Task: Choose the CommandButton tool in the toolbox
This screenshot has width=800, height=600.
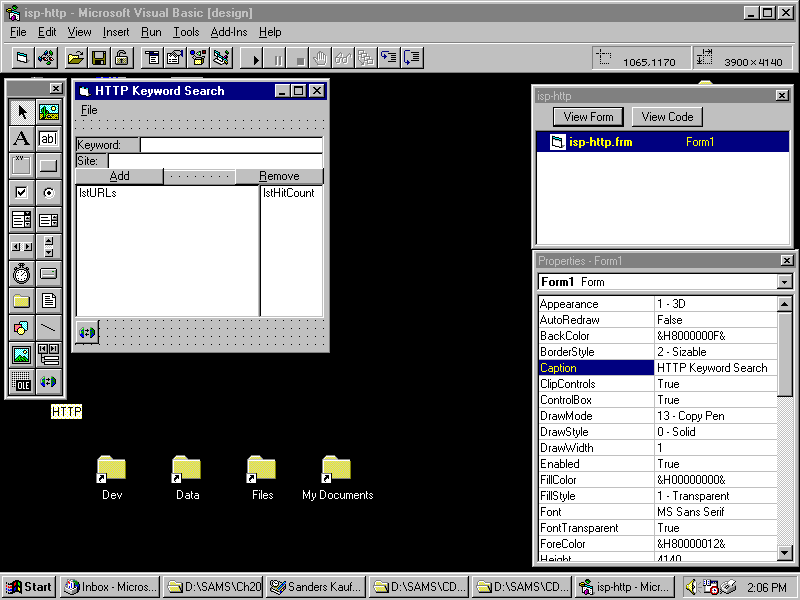Action: (48, 166)
